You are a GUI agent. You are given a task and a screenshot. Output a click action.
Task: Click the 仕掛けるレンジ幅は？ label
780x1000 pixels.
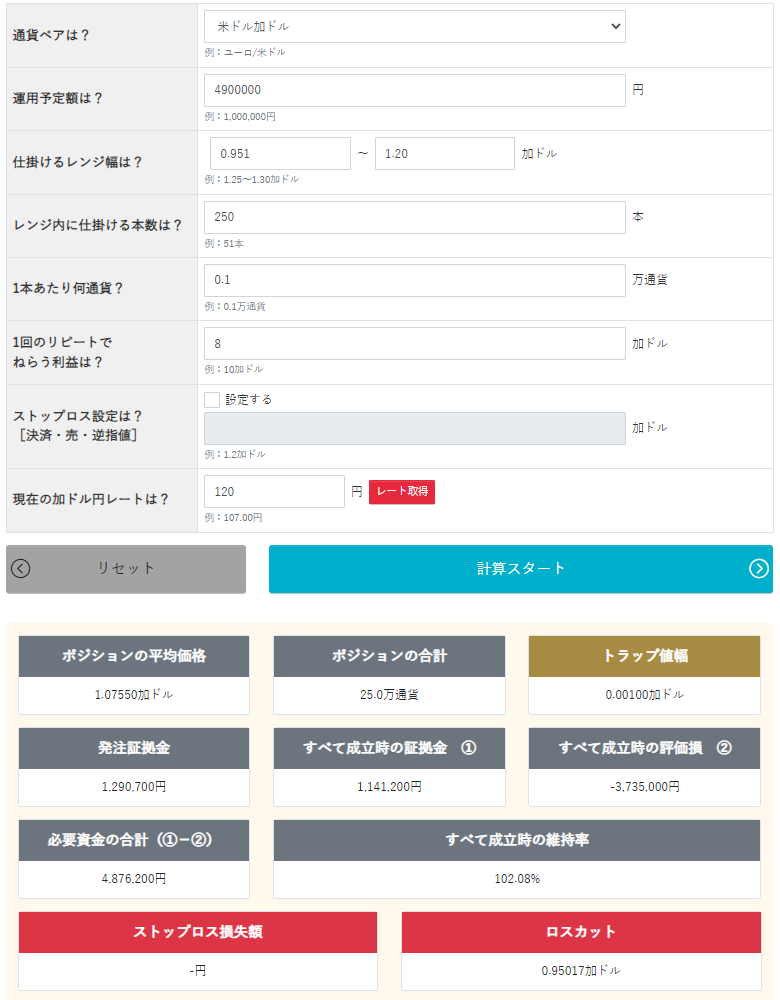pyautogui.click(x=77, y=162)
